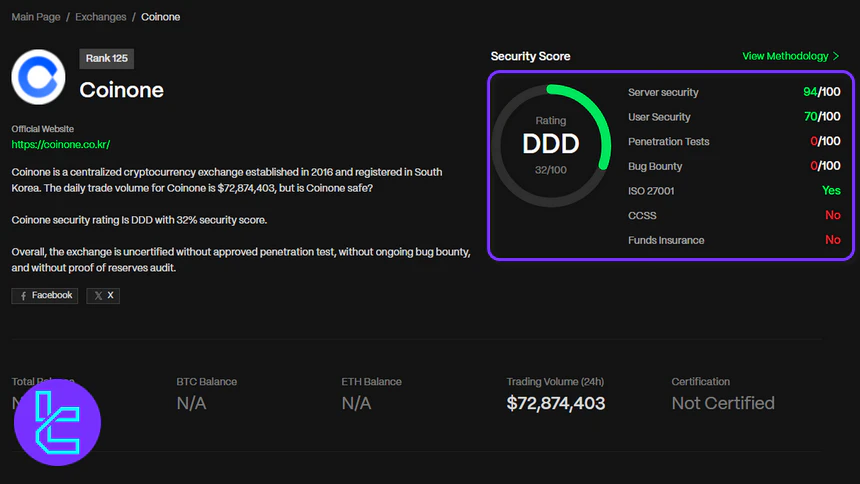Click the Security Score heading
This screenshot has height=484, width=860.
(530, 56)
